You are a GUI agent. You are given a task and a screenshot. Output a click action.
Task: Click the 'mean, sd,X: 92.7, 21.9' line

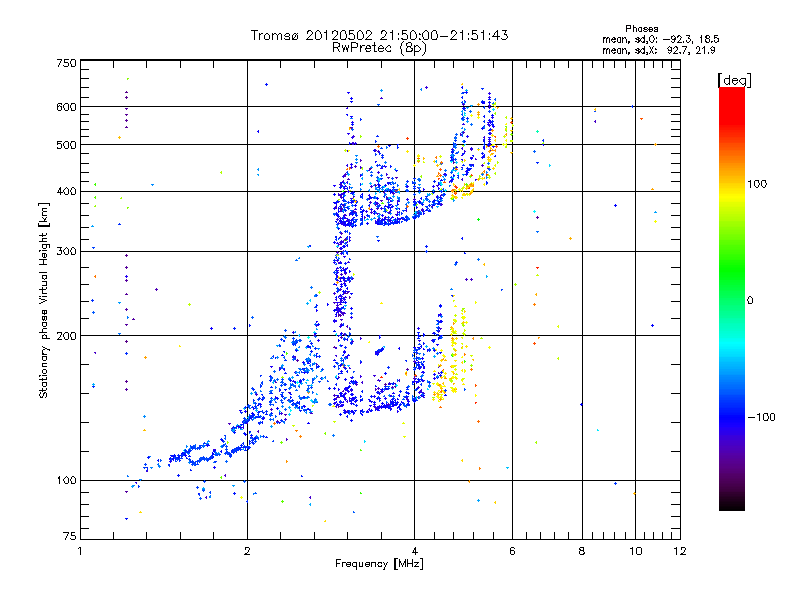click(659, 50)
